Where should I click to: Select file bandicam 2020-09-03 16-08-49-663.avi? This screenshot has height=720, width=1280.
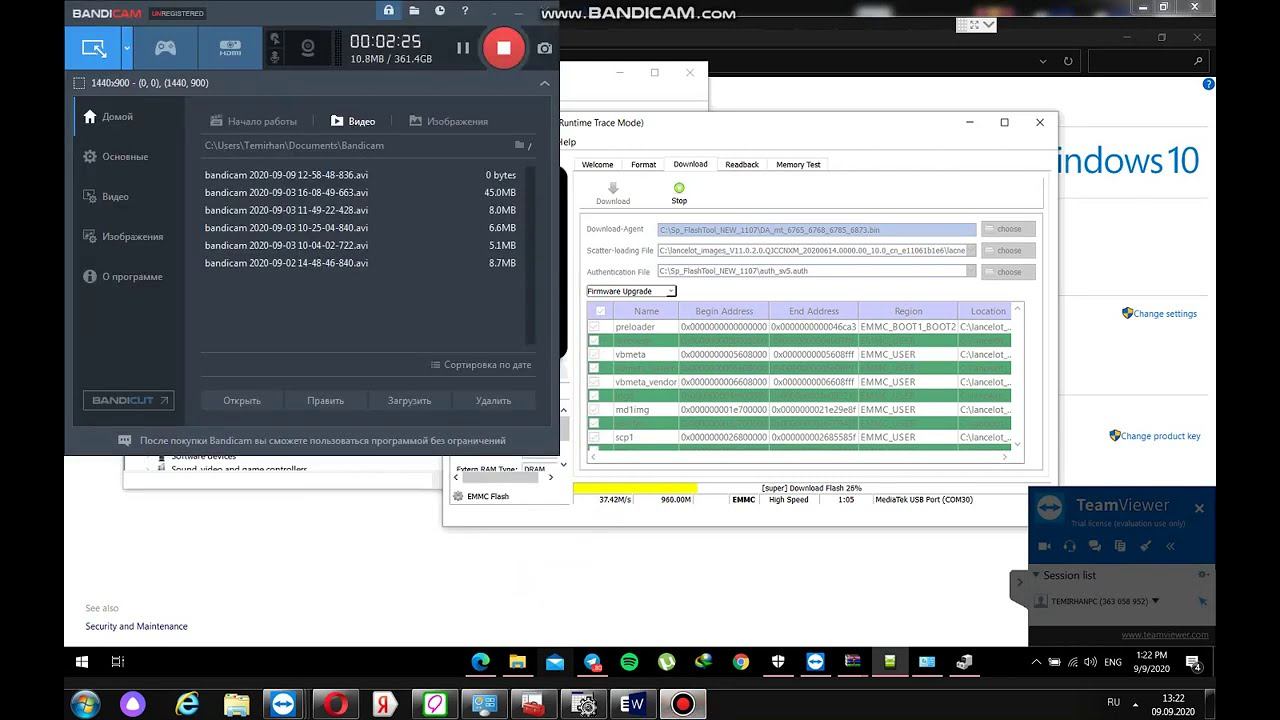(x=361, y=193)
